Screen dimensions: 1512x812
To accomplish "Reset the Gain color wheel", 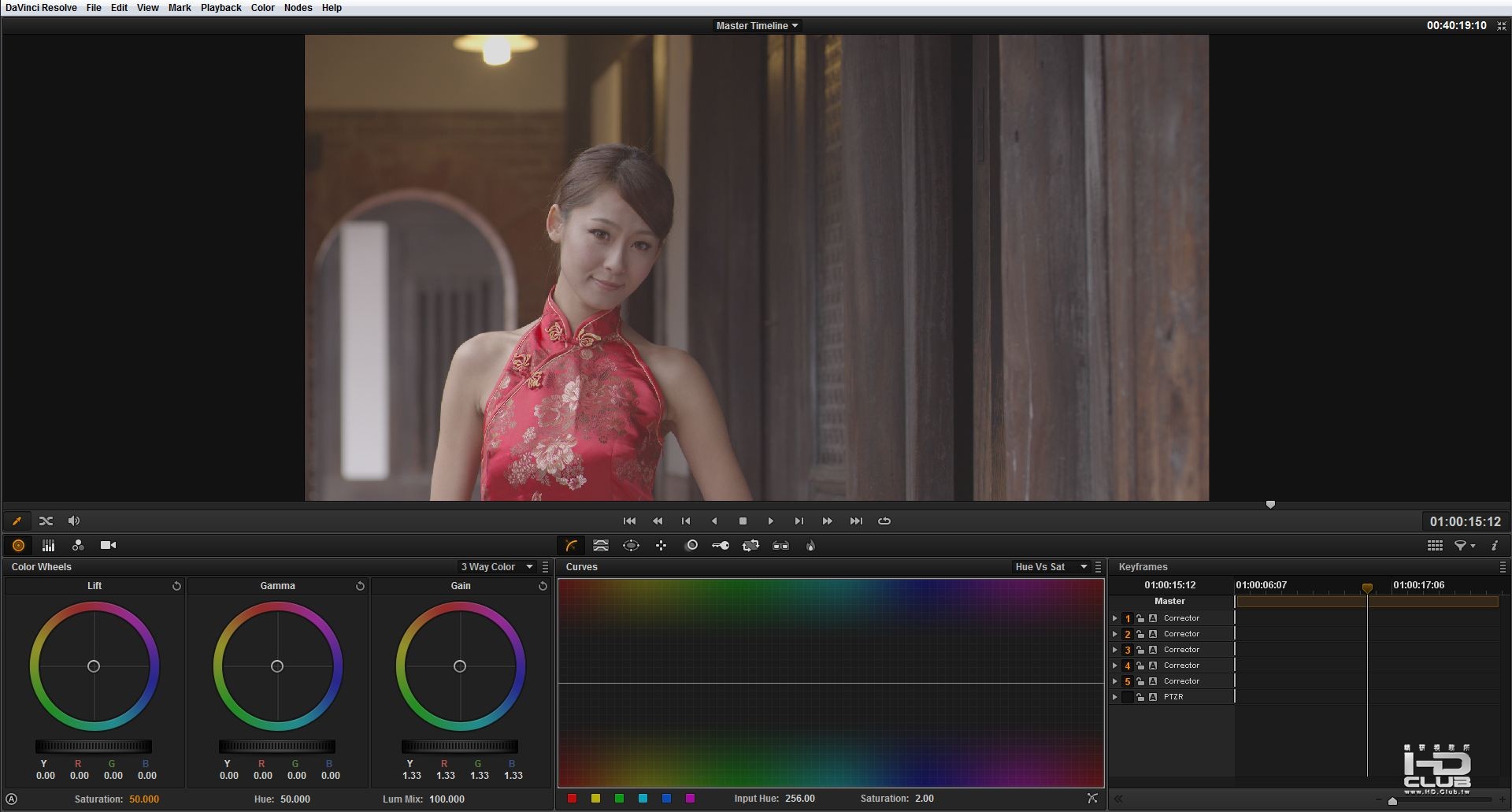I will point(543,586).
